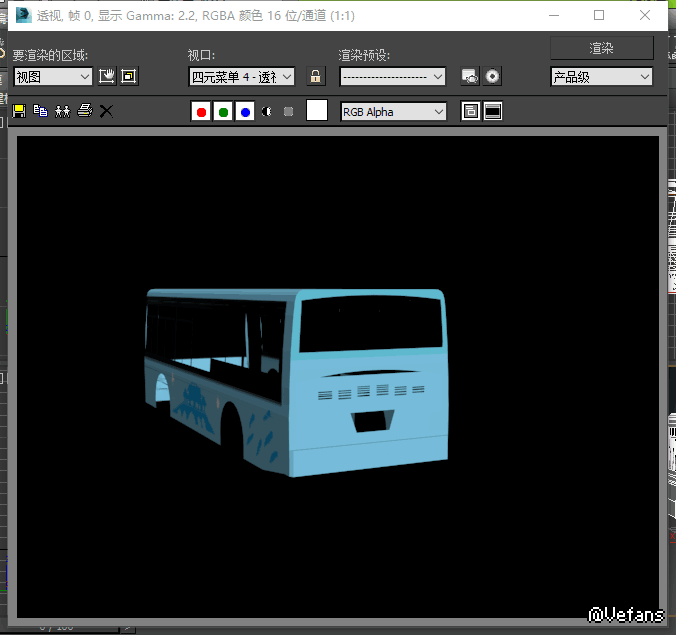Toggle the green channel display
The height and width of the screenshot is (635, 676).
pos(223,112)
